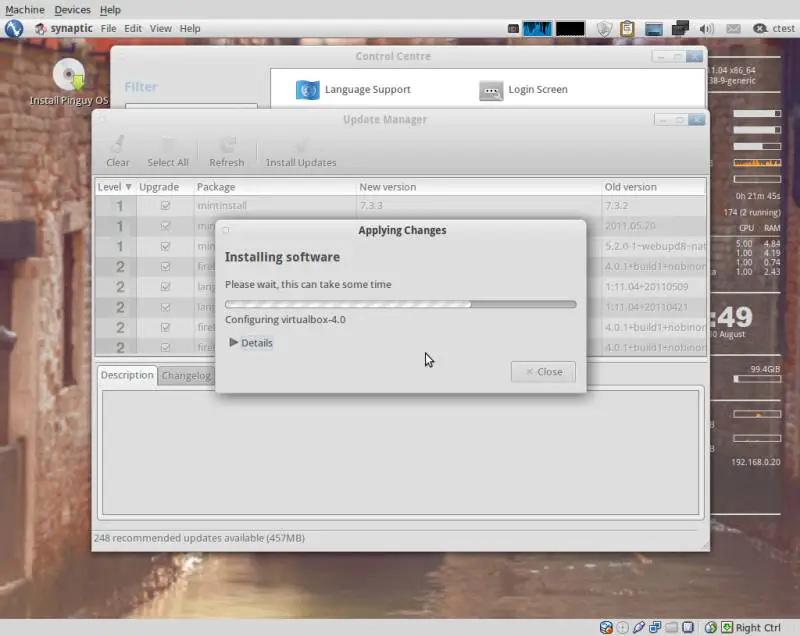This screenshot has height=636, width=800.
Task: Open the mail envelope indicator
Action: tap(733, 29)
